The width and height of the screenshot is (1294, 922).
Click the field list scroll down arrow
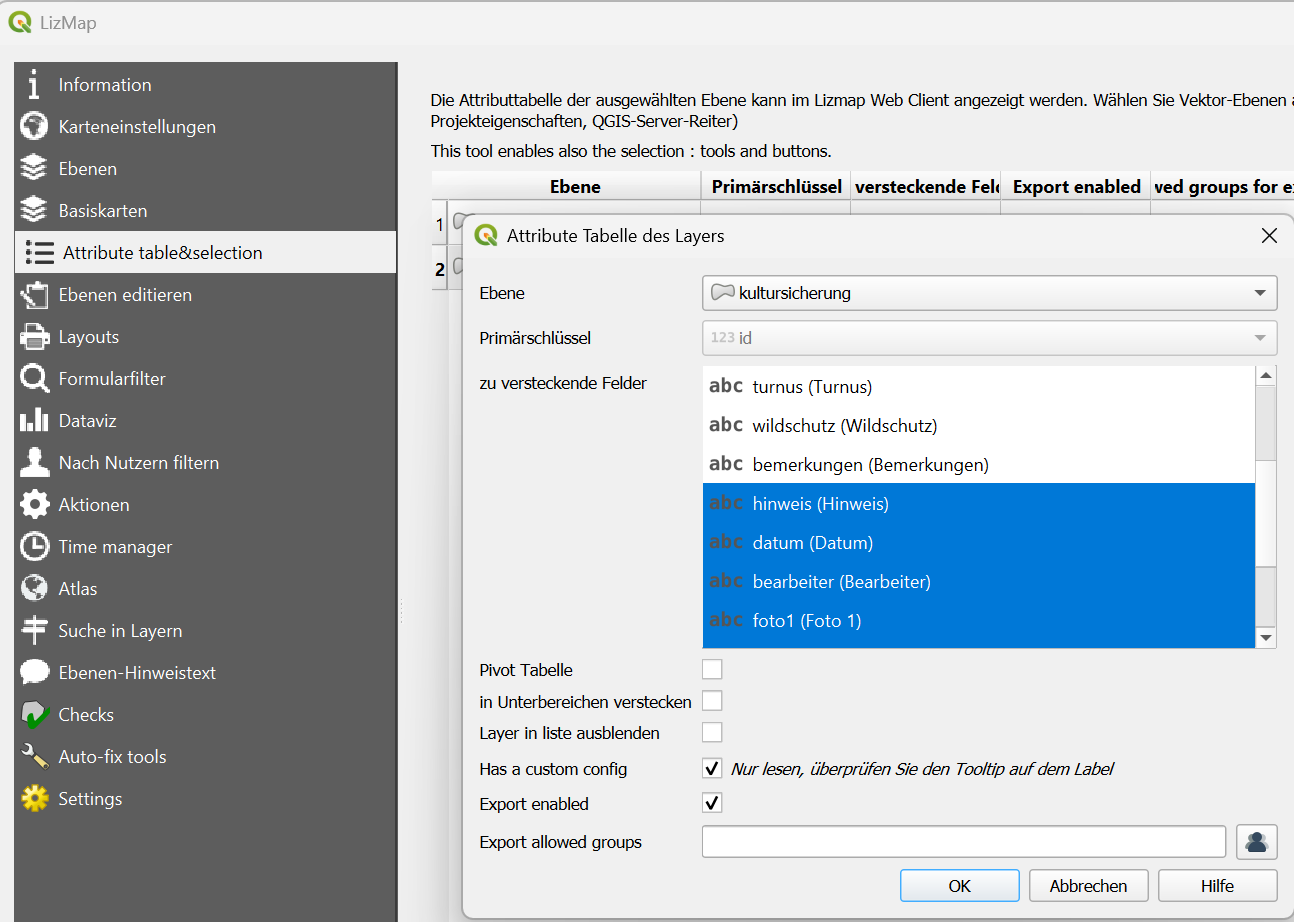[x=1266, y=637]
